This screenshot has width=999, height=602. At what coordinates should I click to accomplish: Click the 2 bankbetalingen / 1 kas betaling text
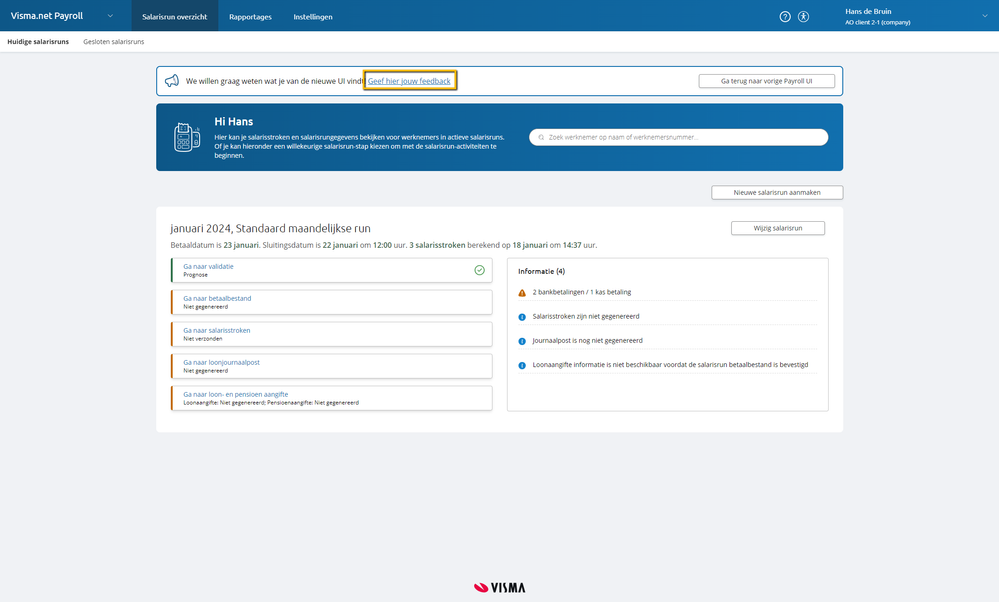pos(582,292)
